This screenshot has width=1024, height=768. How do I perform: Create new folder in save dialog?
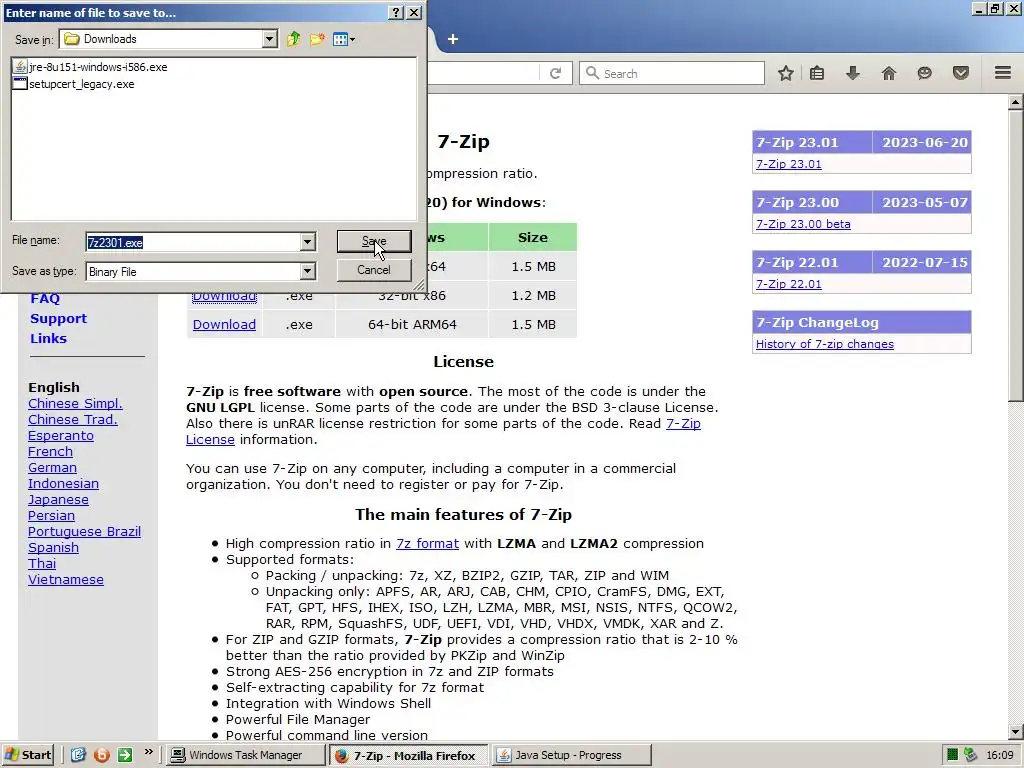coord(317,39)
